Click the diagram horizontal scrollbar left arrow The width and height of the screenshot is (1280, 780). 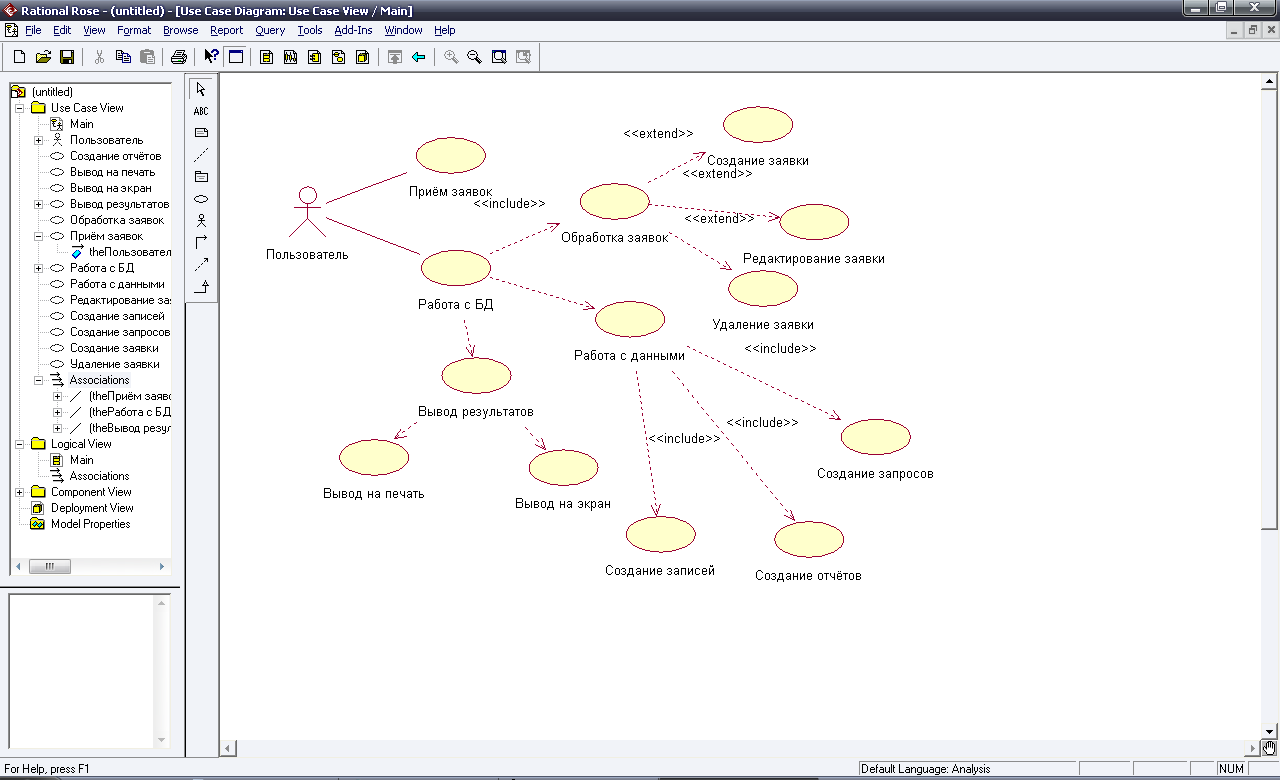click(228, 748)
